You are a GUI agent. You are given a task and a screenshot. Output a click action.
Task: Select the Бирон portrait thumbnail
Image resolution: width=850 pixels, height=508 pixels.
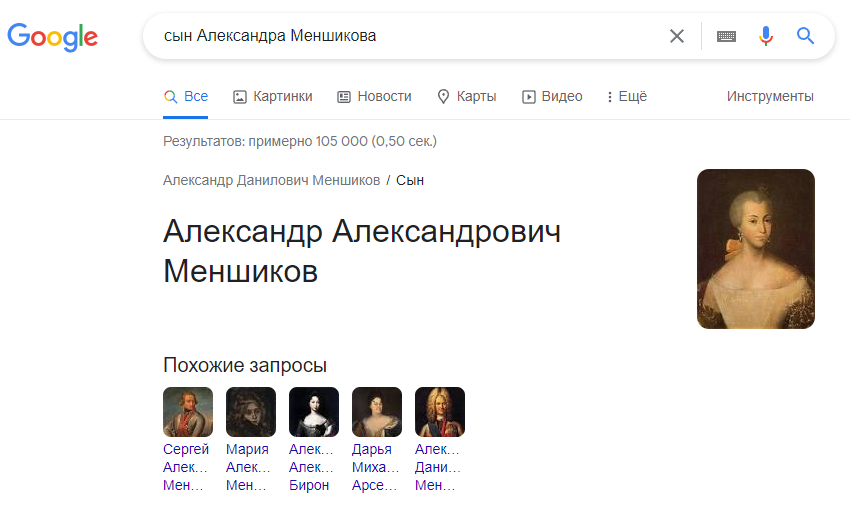[314, 411]
